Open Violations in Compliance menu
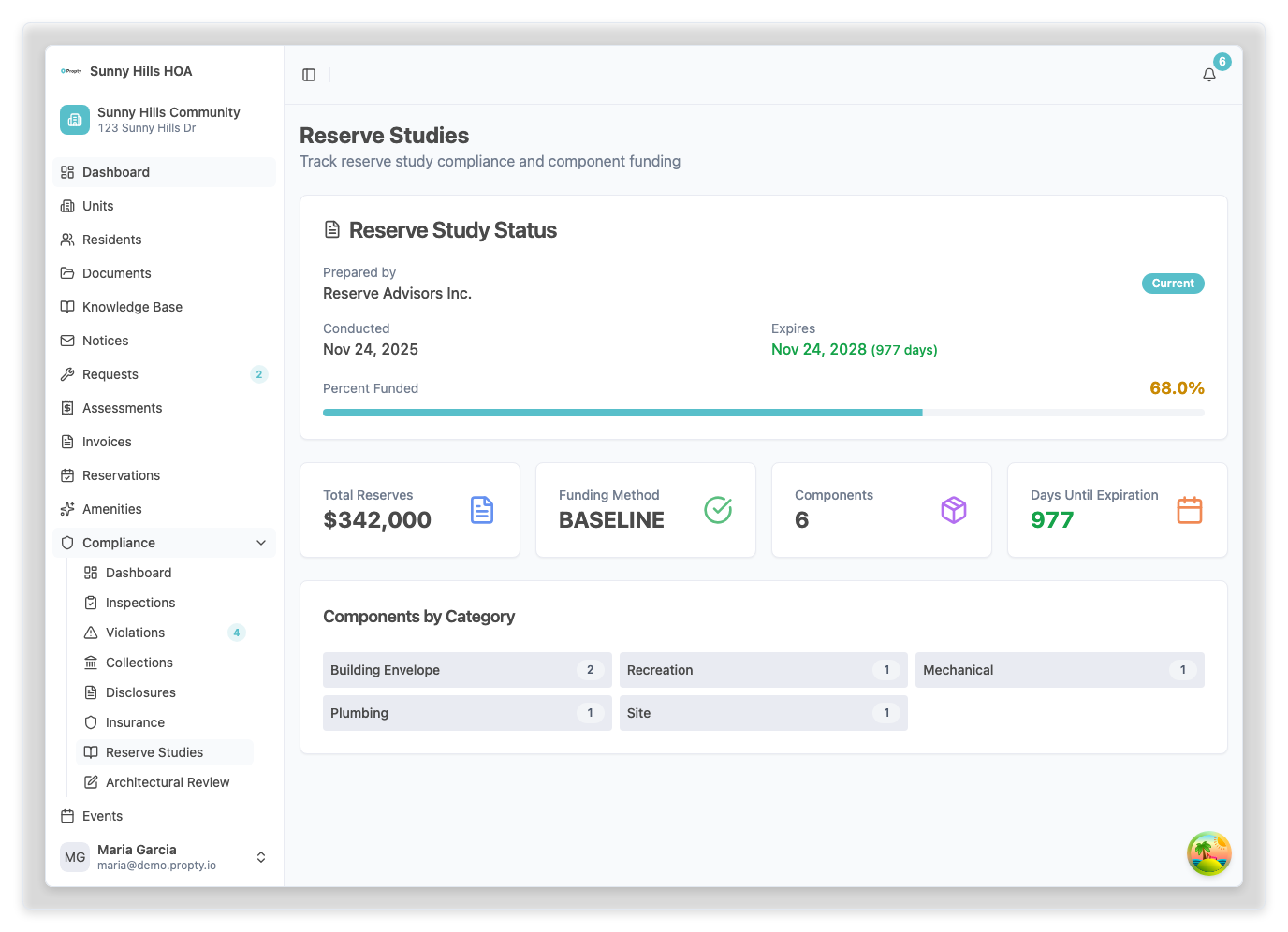1288x932 pixels. pos(136,633)
